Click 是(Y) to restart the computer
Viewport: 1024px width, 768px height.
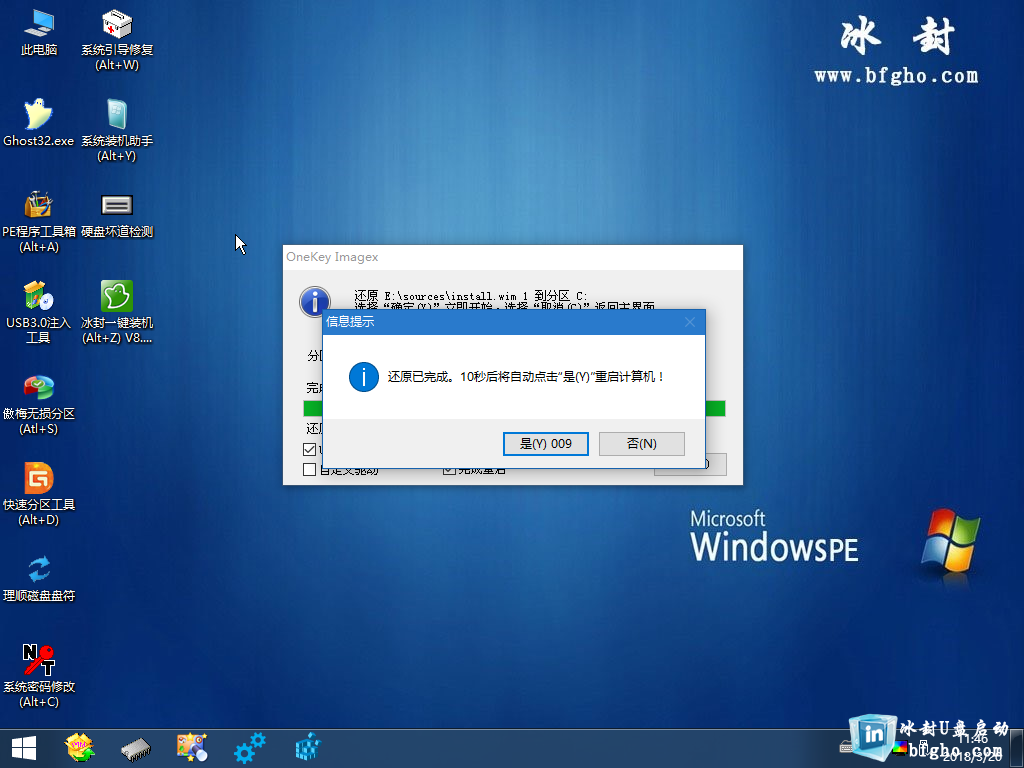point(545,444)
